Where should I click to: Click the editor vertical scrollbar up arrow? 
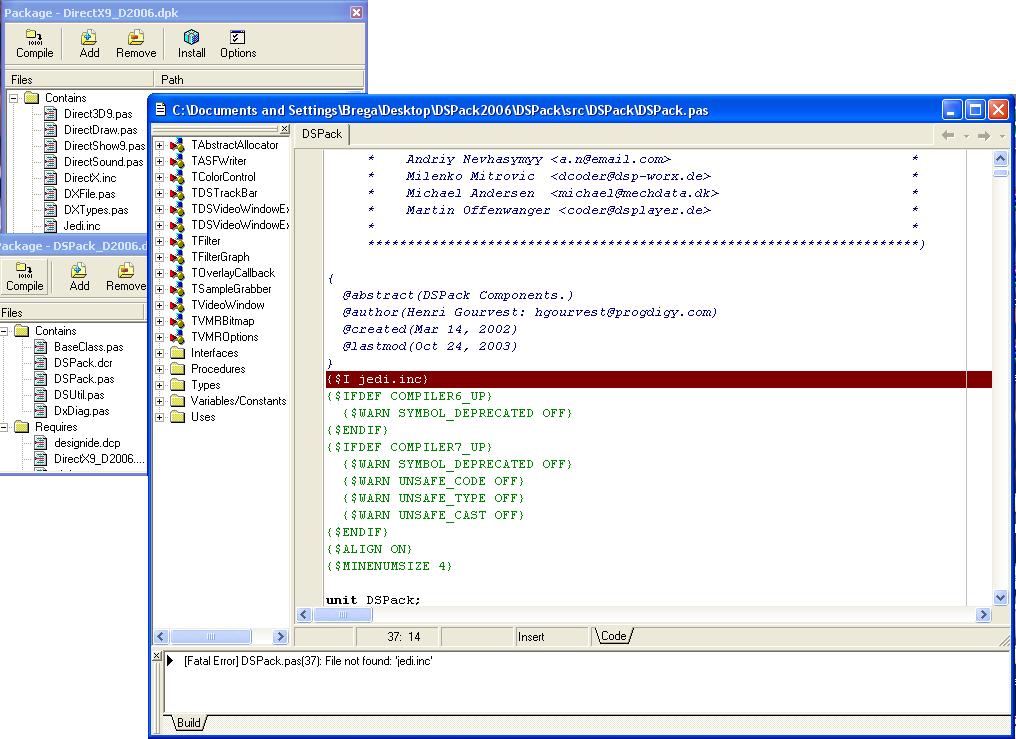(x=1000, y=158)
